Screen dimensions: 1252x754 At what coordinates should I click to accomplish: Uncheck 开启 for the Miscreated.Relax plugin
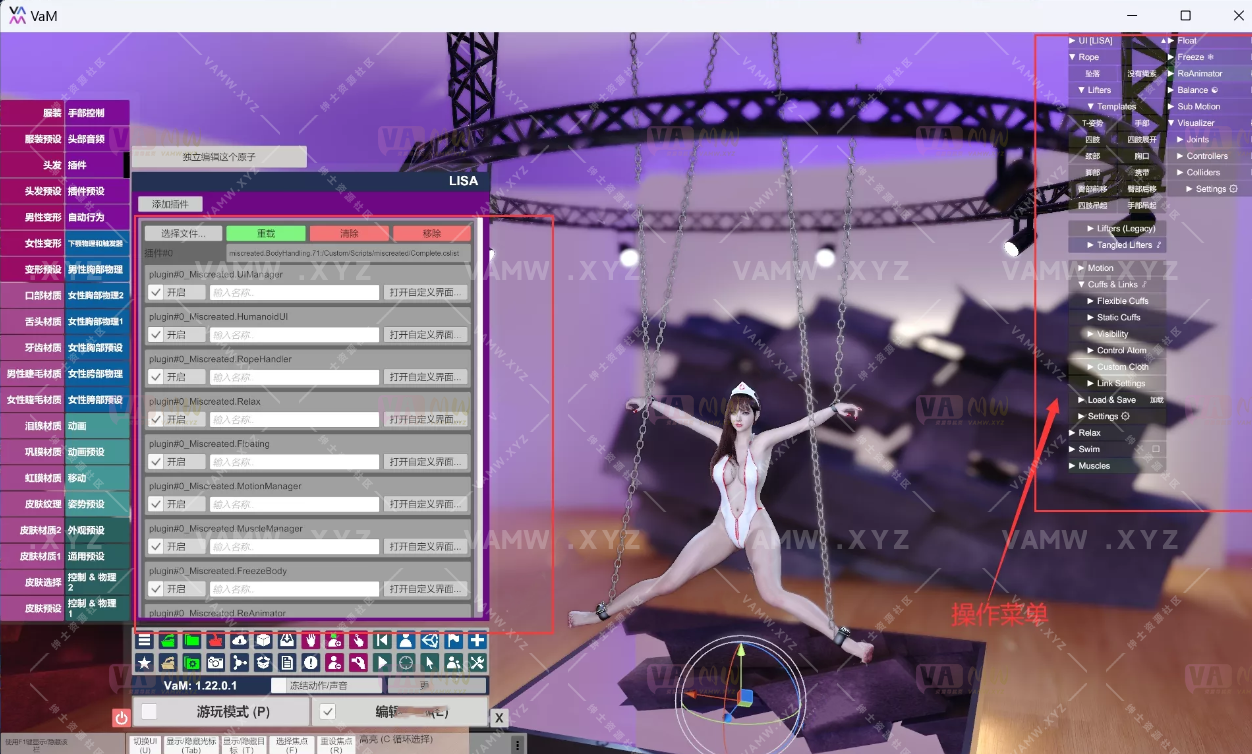156,419
